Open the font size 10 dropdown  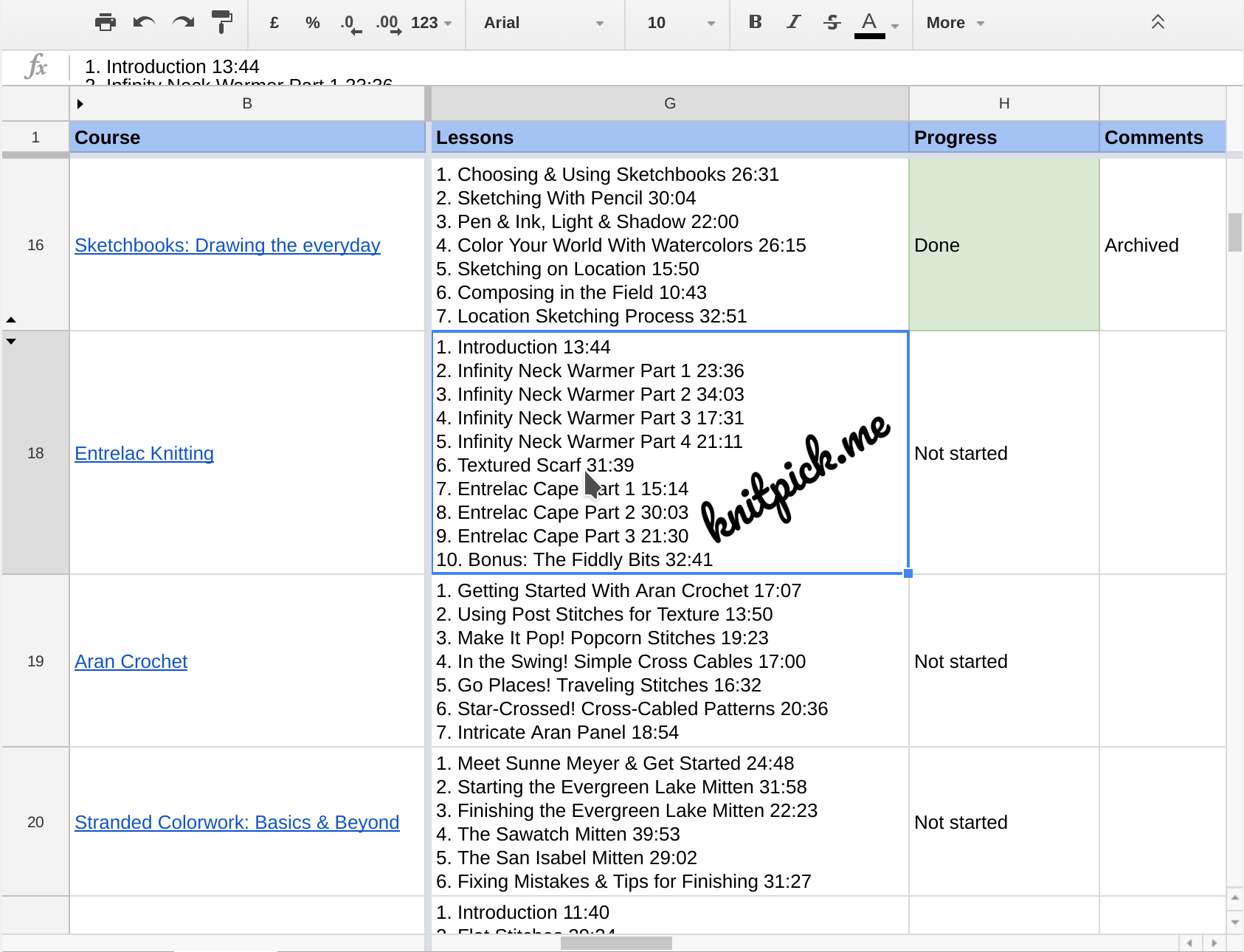680,23
